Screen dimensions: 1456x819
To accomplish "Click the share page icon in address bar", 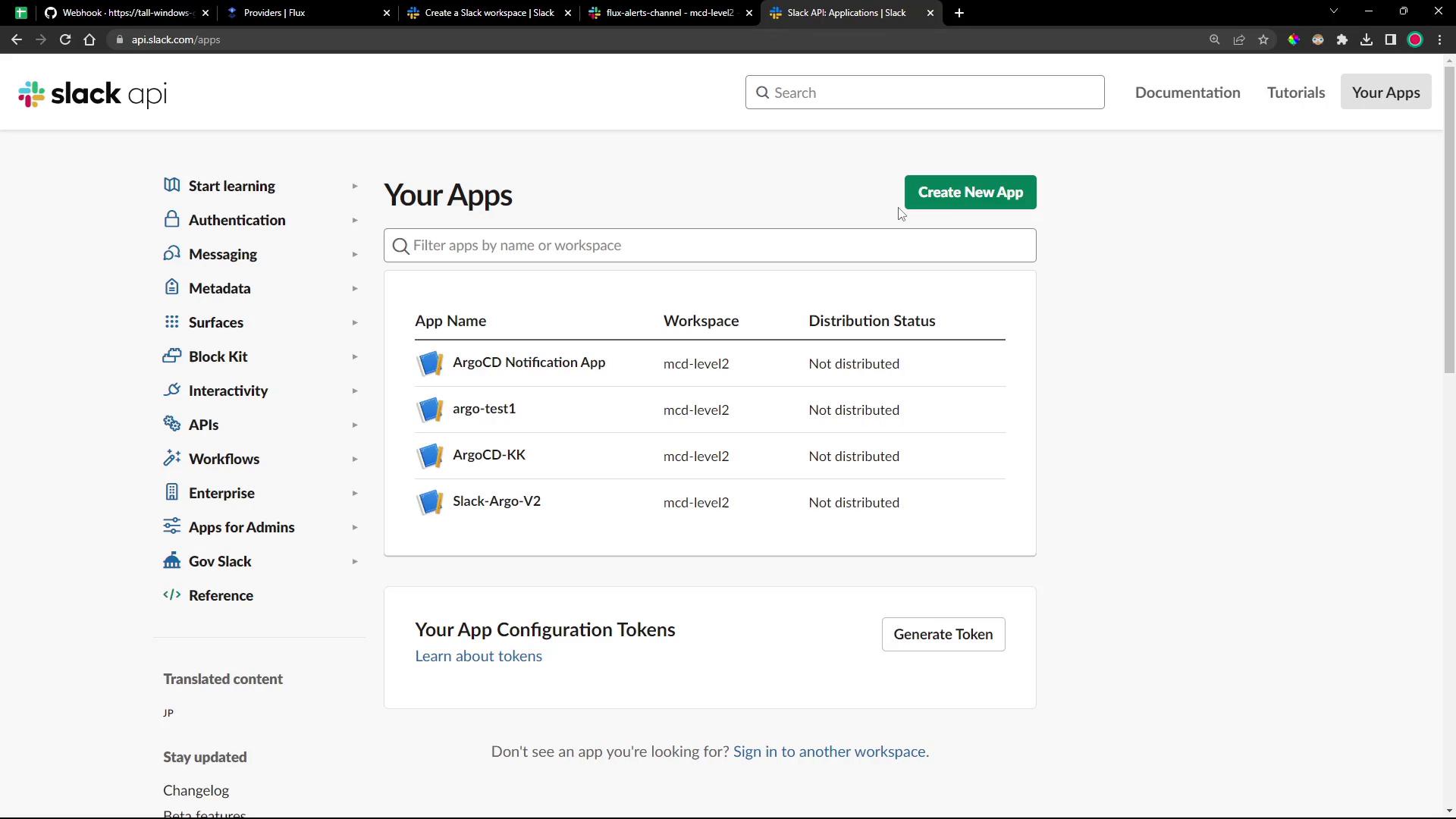I will point(1239,39).
